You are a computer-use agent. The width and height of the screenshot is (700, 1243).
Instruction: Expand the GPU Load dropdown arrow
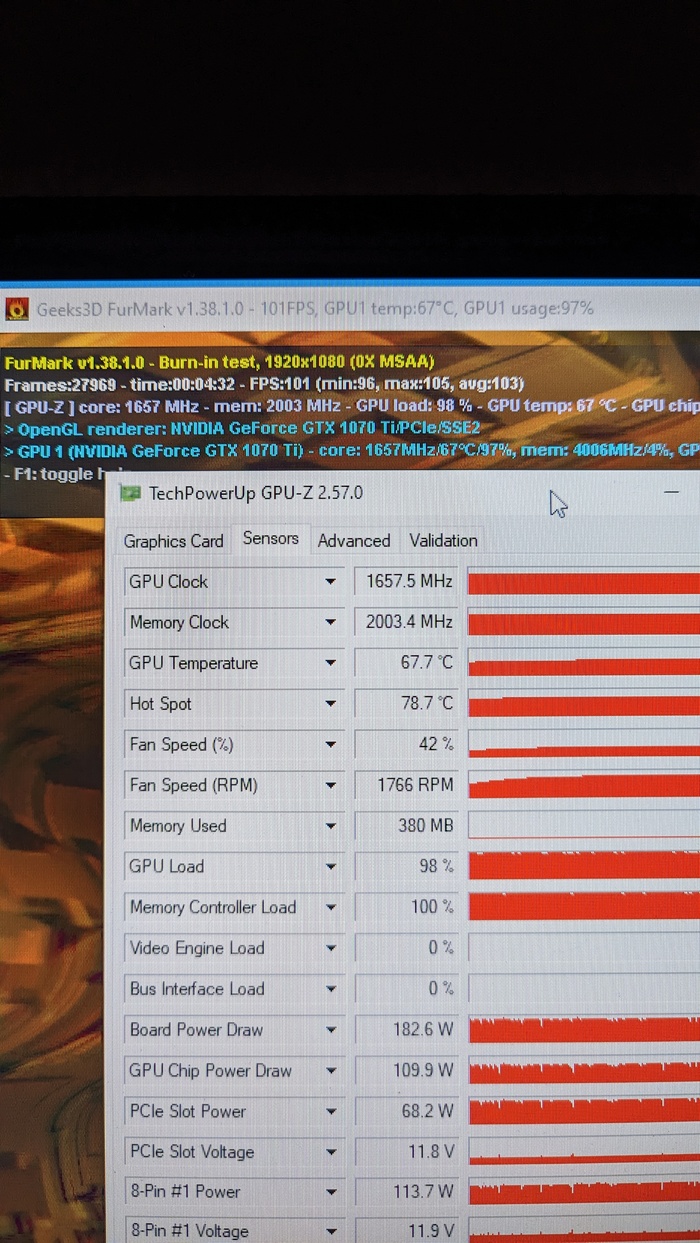[330, 867]
